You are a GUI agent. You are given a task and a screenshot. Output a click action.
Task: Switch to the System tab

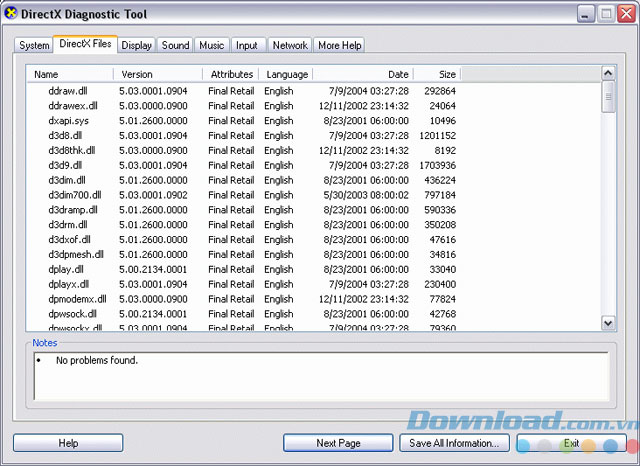click(x=34, y=45)
